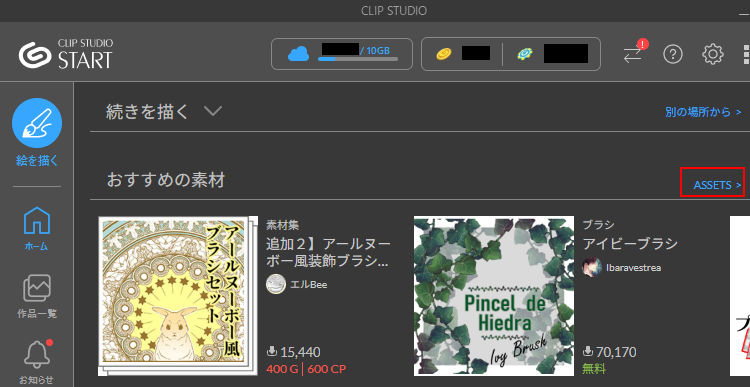Click the 素材集 category label
Screen dimensions: 750x387
283,224
